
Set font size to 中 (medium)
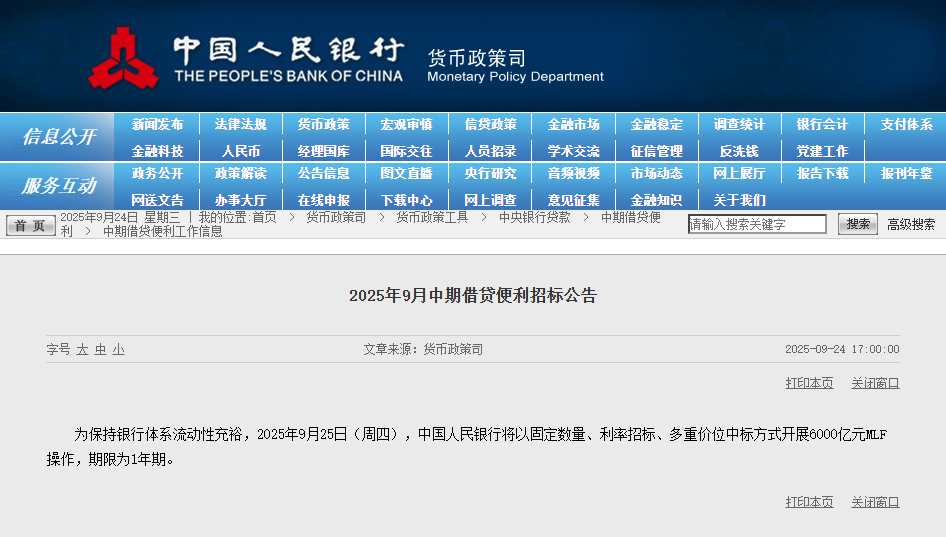click(x=101, y=349)
